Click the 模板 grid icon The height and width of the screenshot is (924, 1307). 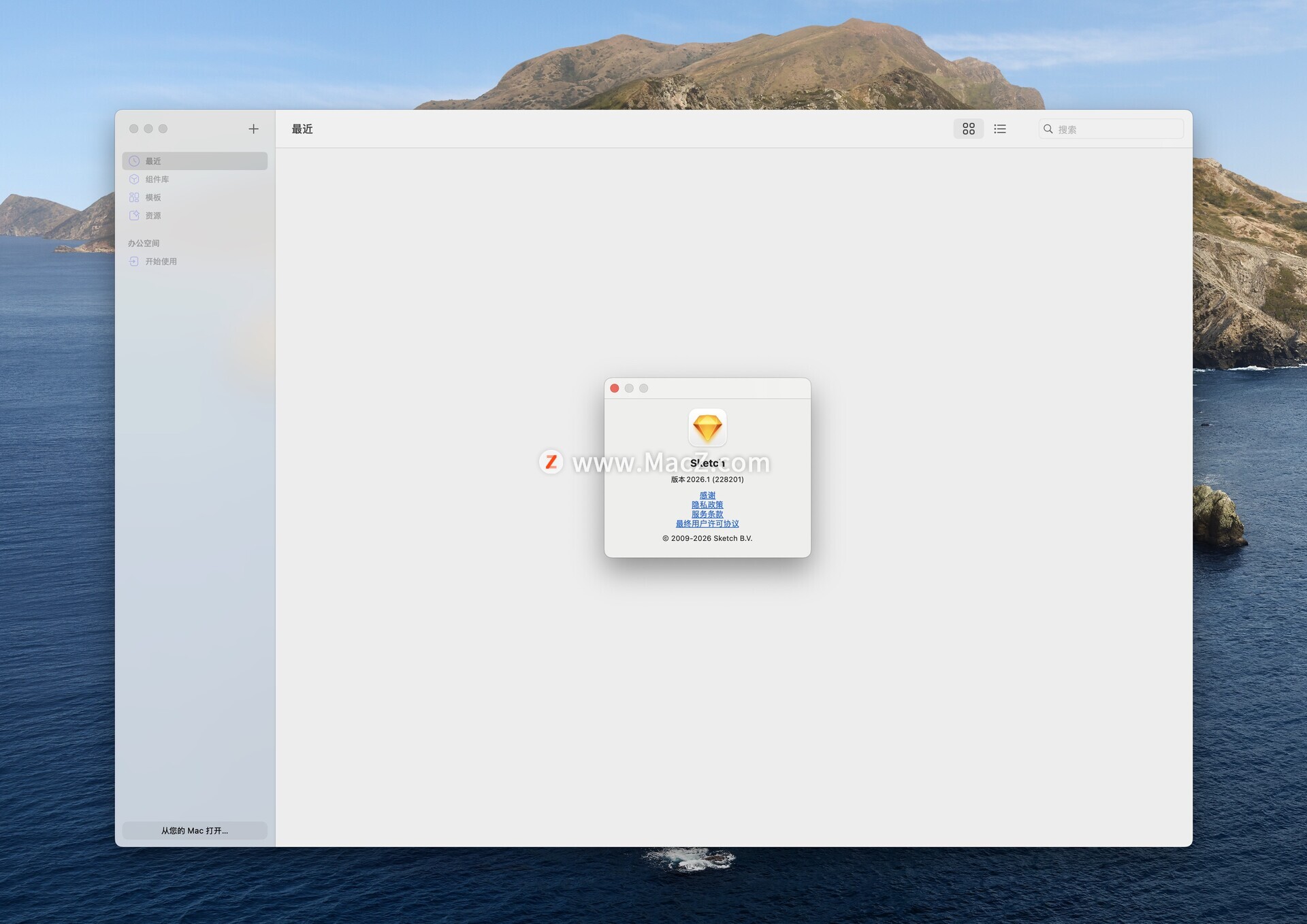coord(134,197)
